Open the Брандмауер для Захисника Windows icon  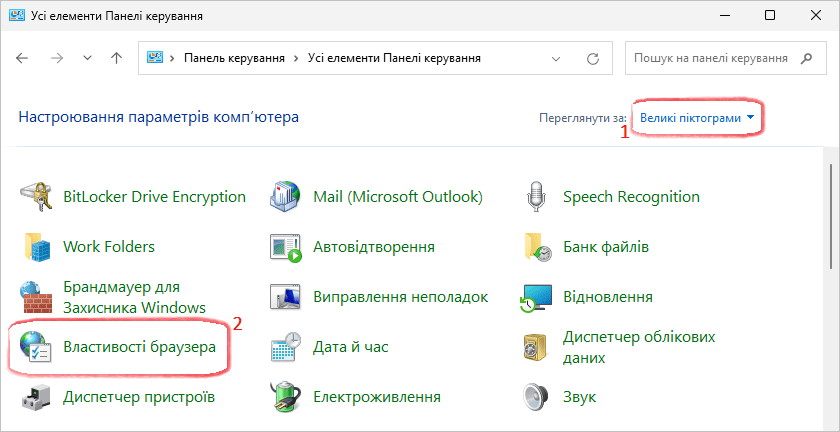tap(36, 297)
